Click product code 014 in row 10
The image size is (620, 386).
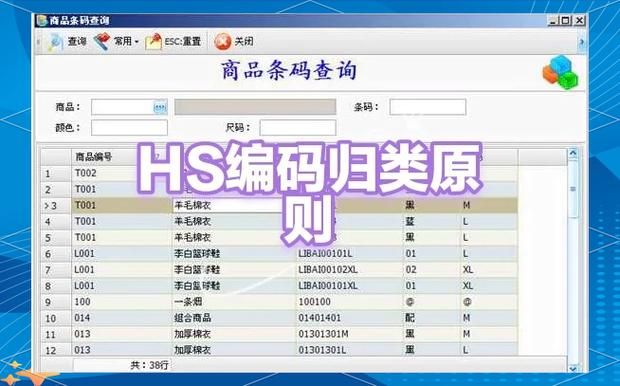pos(82,318)
